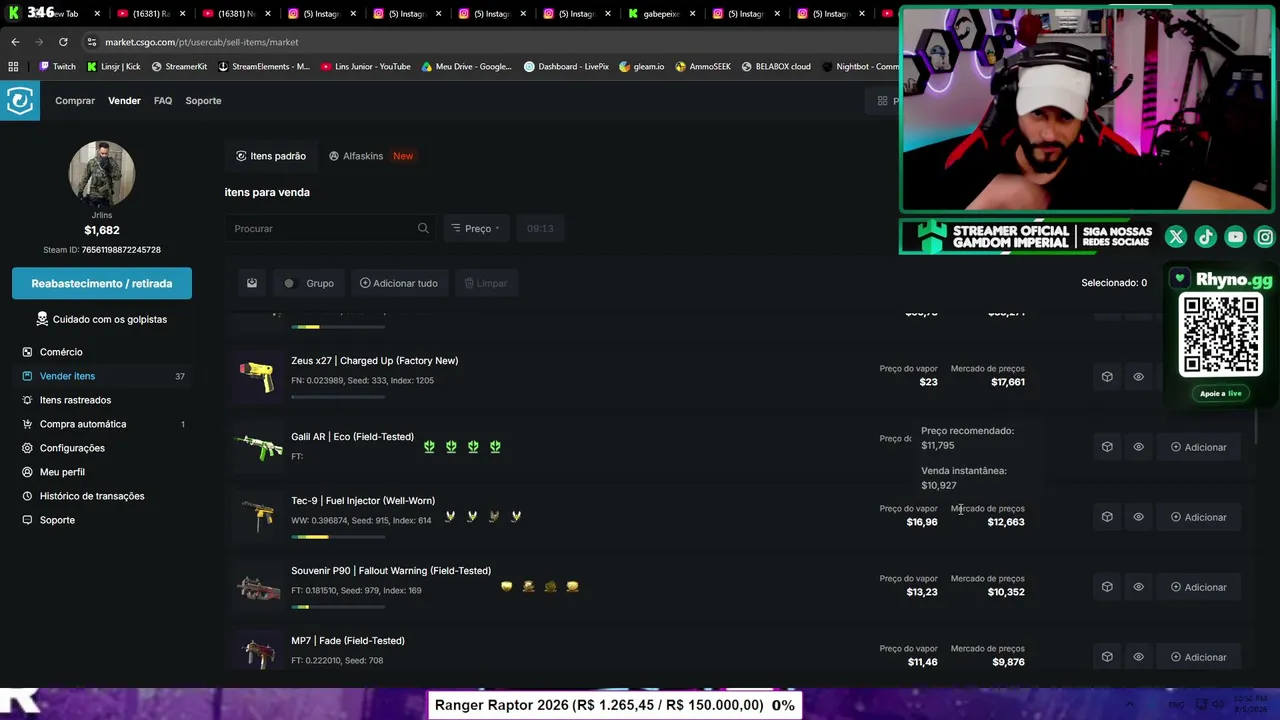1280x720 pixels.
Task: Click the Compra automática sidebar icon
Action: pyautogui.click(x=27, y=424)
